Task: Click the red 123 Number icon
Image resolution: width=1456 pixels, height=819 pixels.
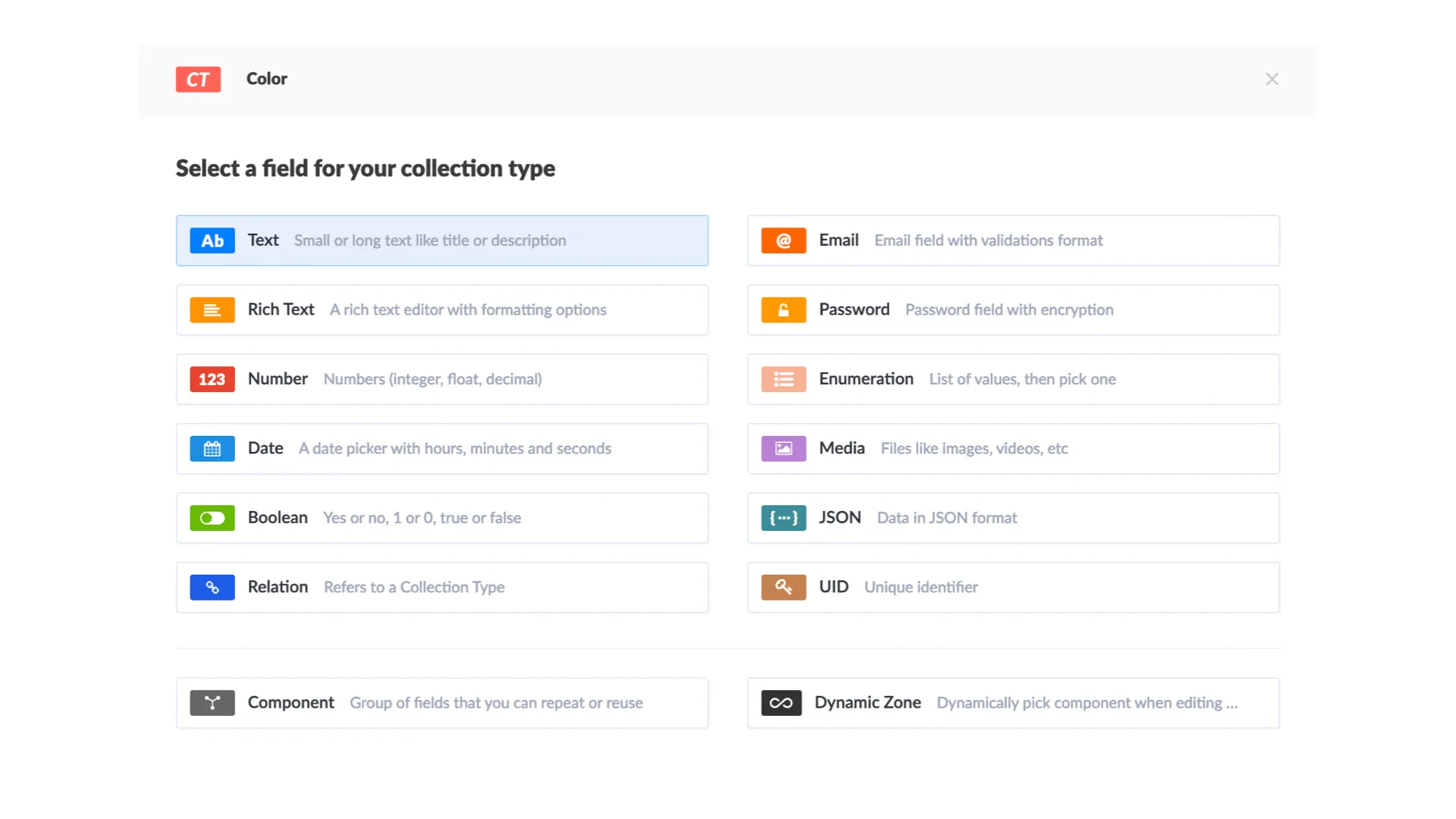Action: [x=212, y=379]
